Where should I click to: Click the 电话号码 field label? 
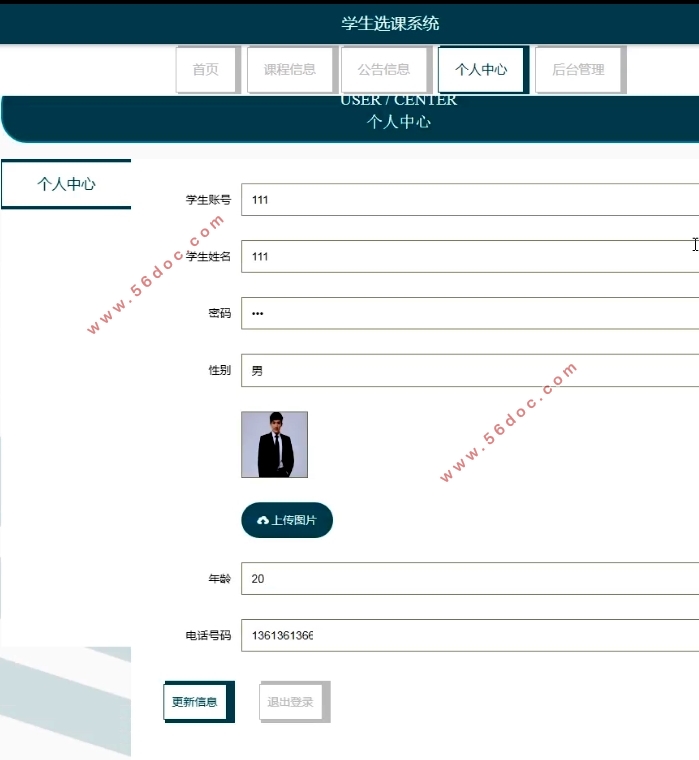point(208,636)
